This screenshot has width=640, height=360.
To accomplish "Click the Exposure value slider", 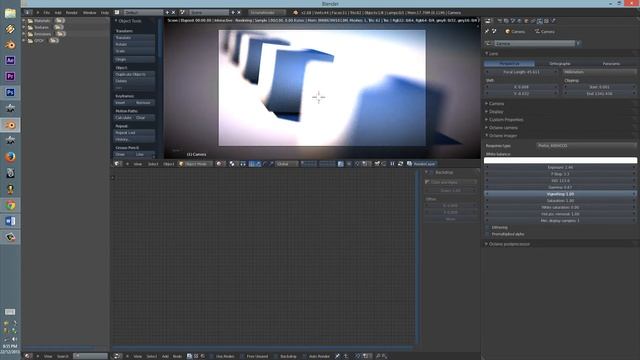I will pos(560,167).
